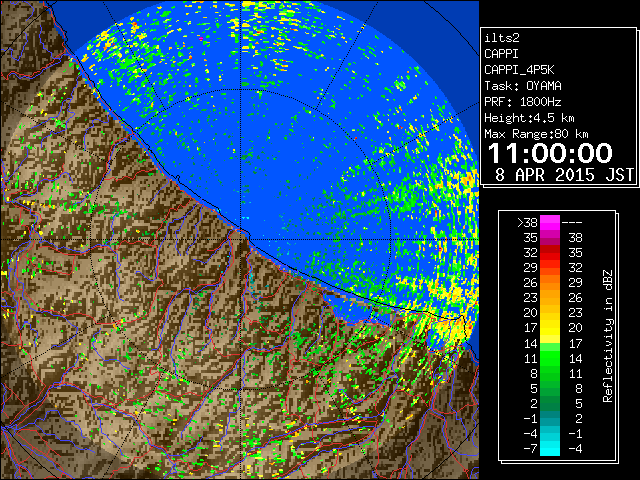The image size is (640, 480).
Task: Click the radar center where dotted crosshairs meet
Action: click(241, 240)
